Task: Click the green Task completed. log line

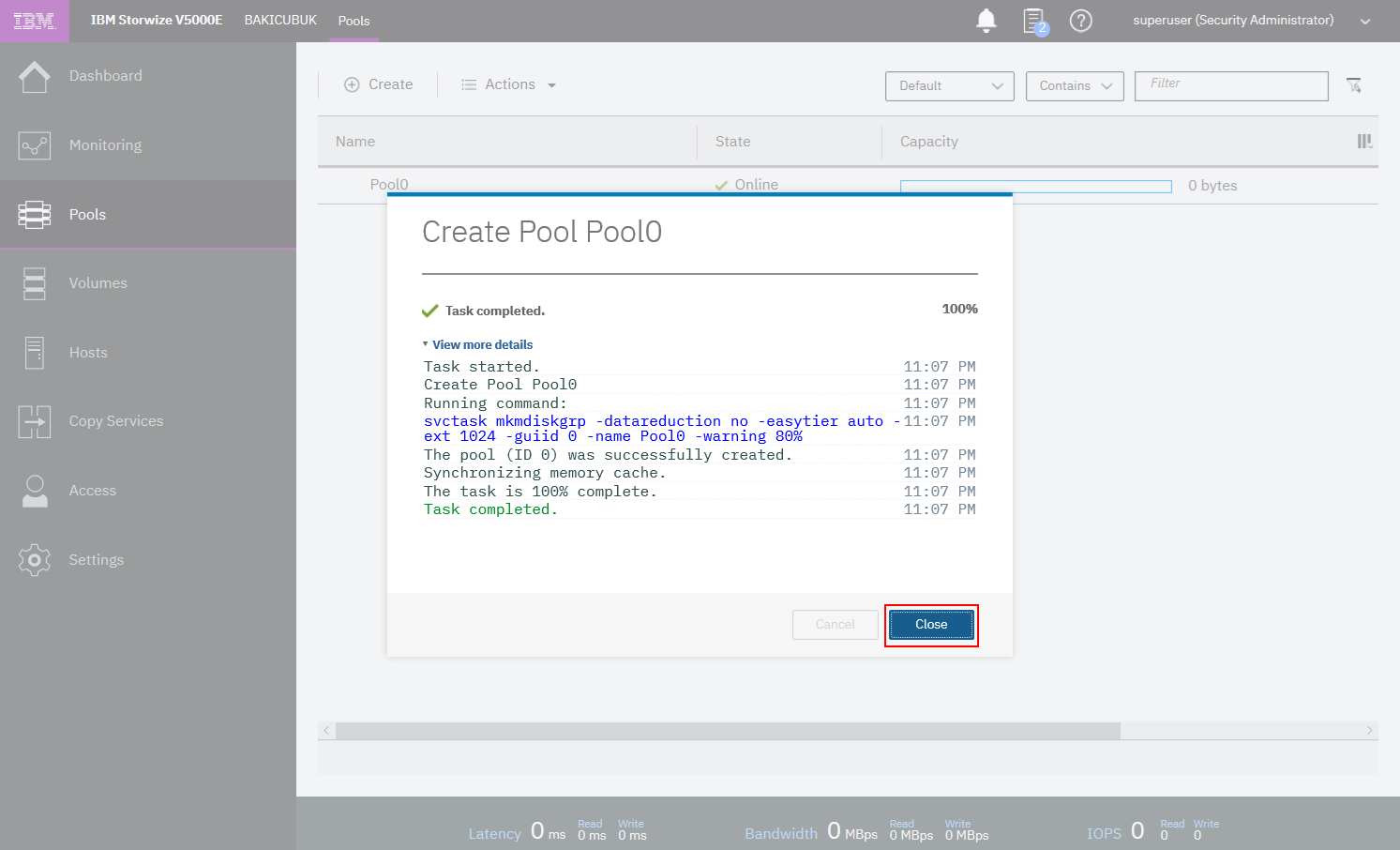Action: pyautogui.click(x=490, y=509)
